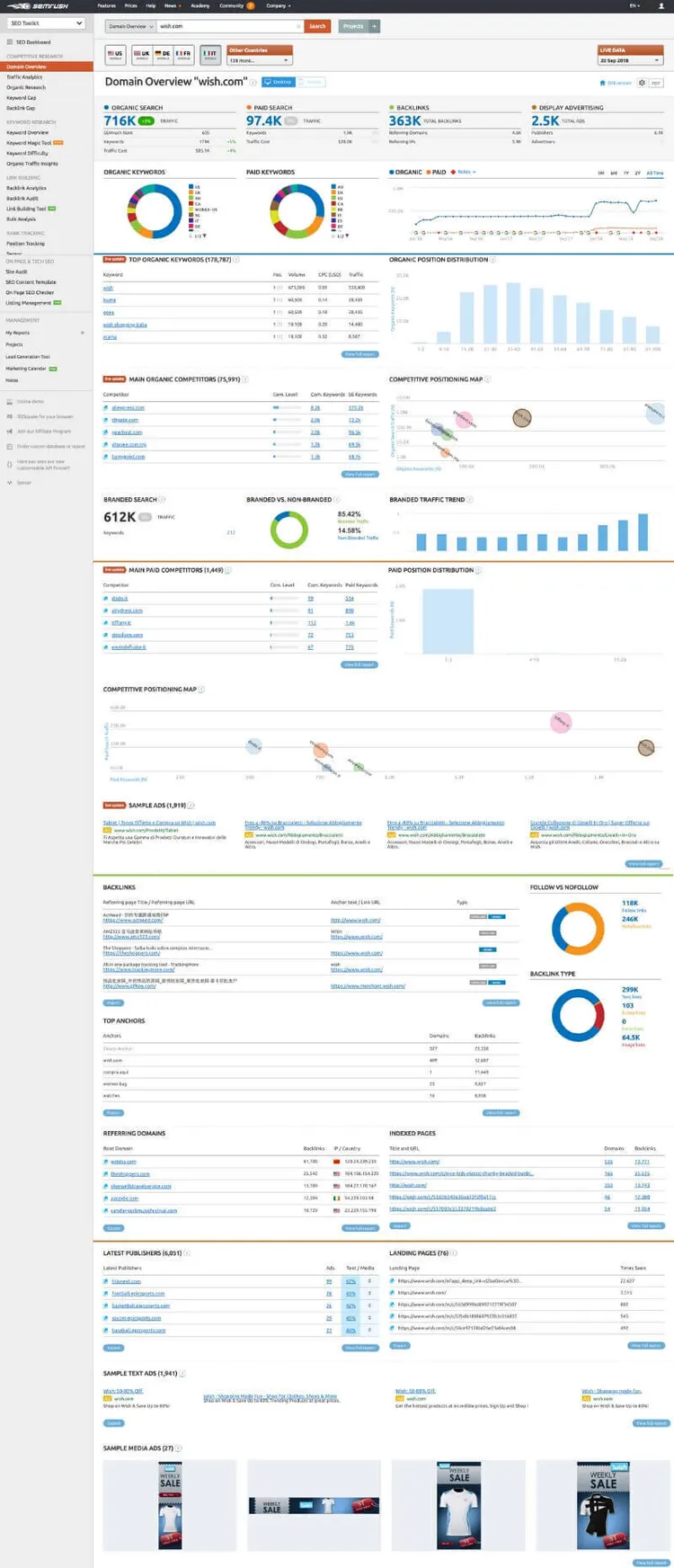Open the Site Audit sidebar link
The height and width of the screenshot is (1568, 674).
[17, 272]
